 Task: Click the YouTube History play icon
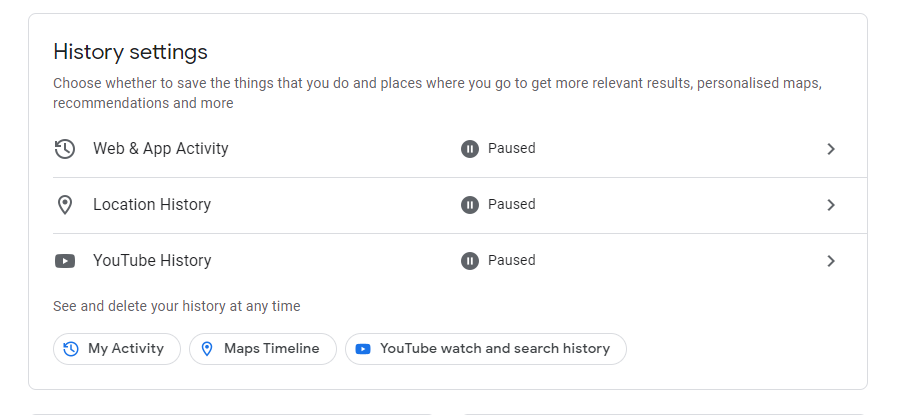pyautogui.click(x=65, y=261)
